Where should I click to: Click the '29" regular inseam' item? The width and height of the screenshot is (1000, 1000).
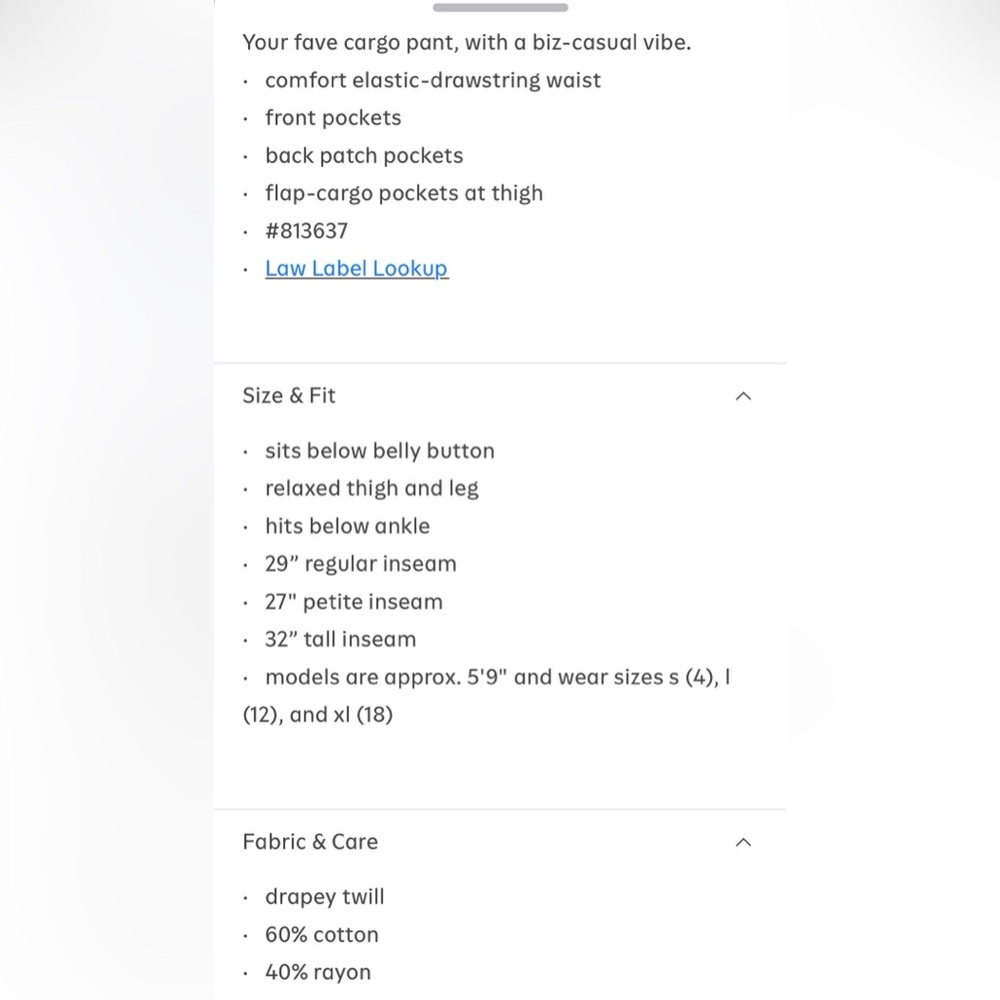tap(360, 564)
